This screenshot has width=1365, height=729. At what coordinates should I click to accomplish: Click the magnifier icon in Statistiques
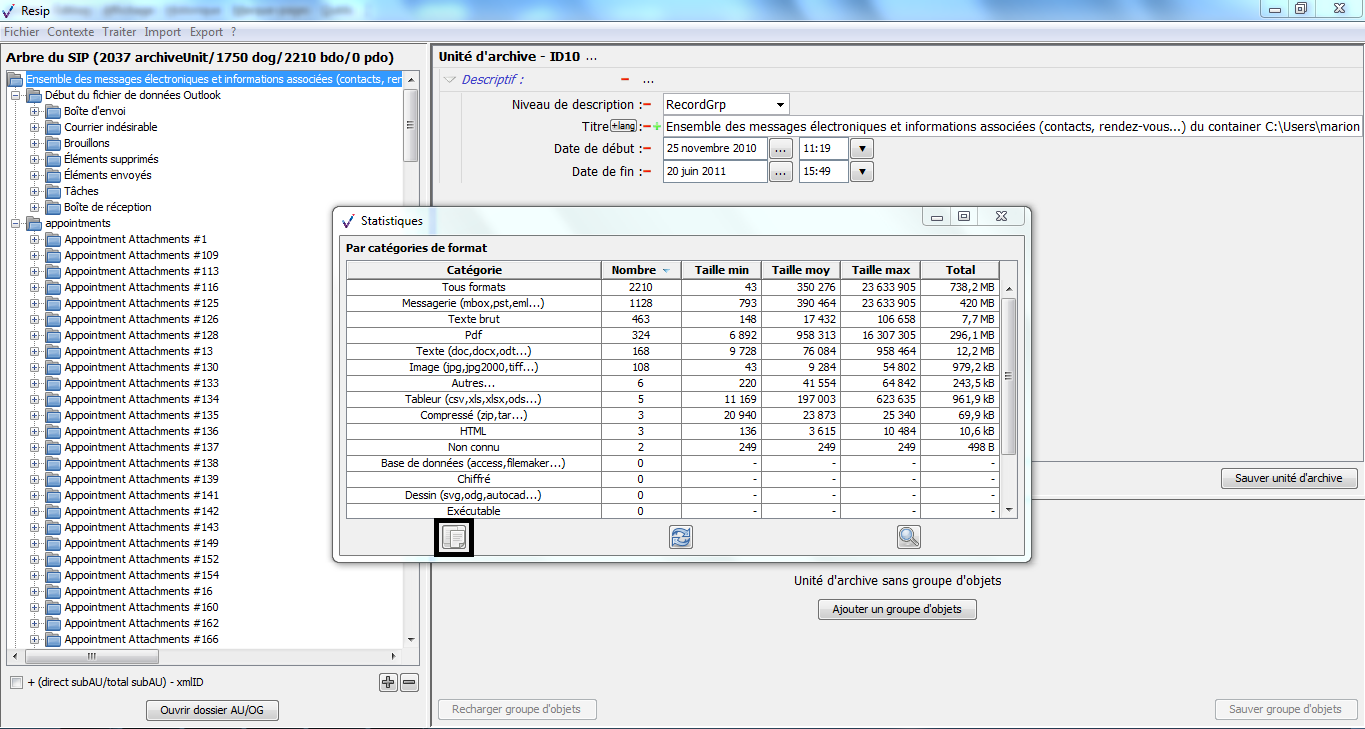click(x=908, y=537)
